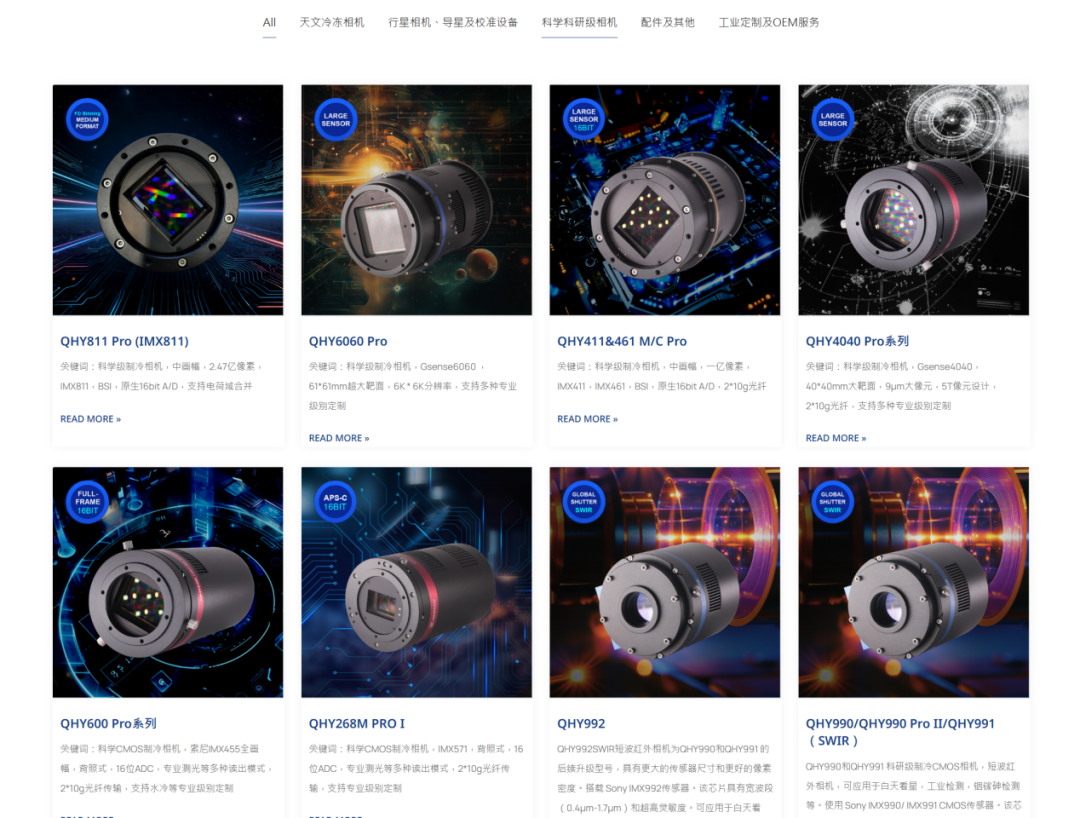Click the Large Sensor badge on QHY6060 Pro

click(335, 120)
